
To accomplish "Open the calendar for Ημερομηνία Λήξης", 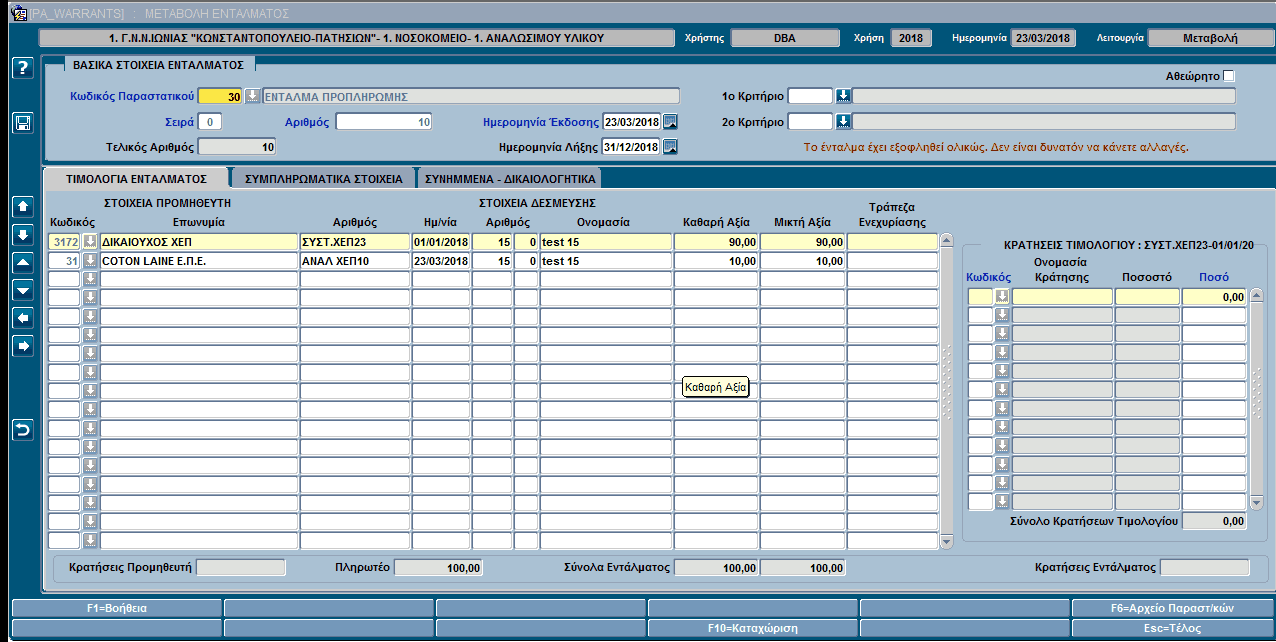I will pos(670,147).
